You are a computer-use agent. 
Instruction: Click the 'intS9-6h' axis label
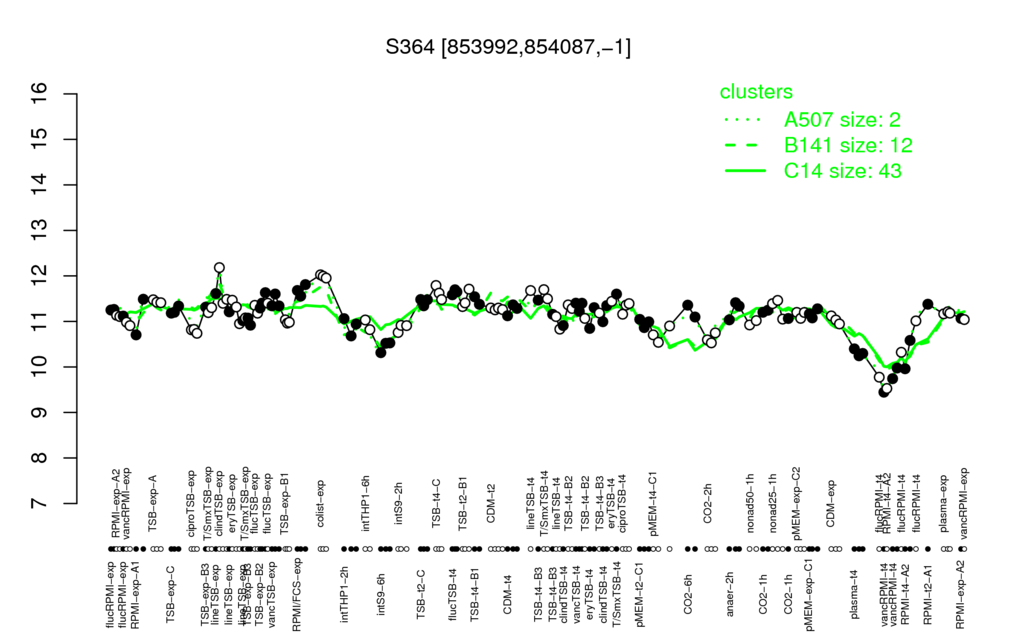click(382, 594)
